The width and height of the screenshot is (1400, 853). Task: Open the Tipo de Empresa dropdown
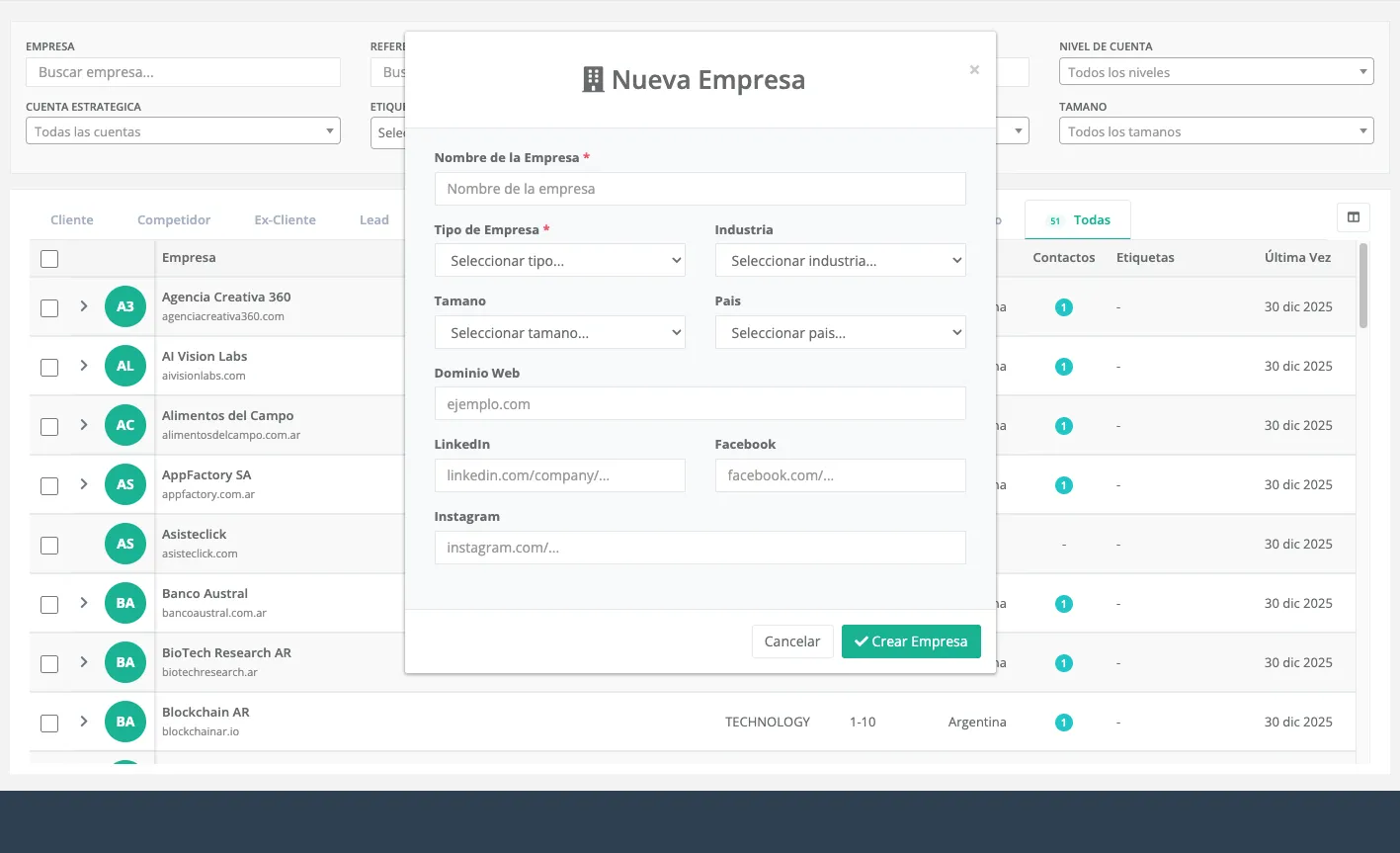tap(560, 261)
